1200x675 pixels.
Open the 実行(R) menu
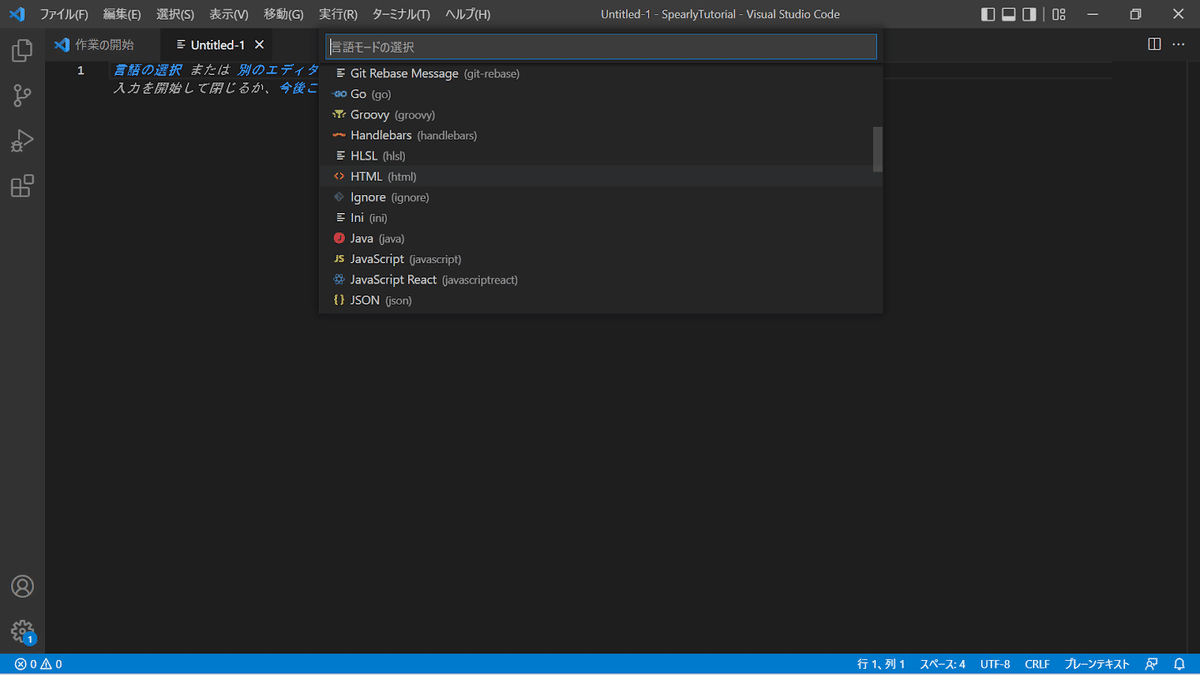pyautogui.click(x=338, y=14)
